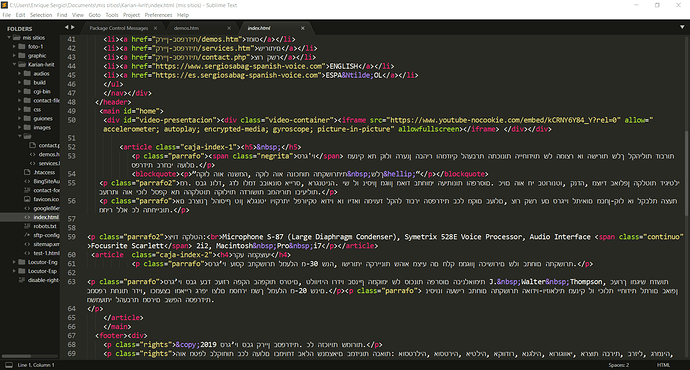Expand the cgi-bin folder arrow
The width and height of the screenshot is (690, 370).
[x=19, y=92]
